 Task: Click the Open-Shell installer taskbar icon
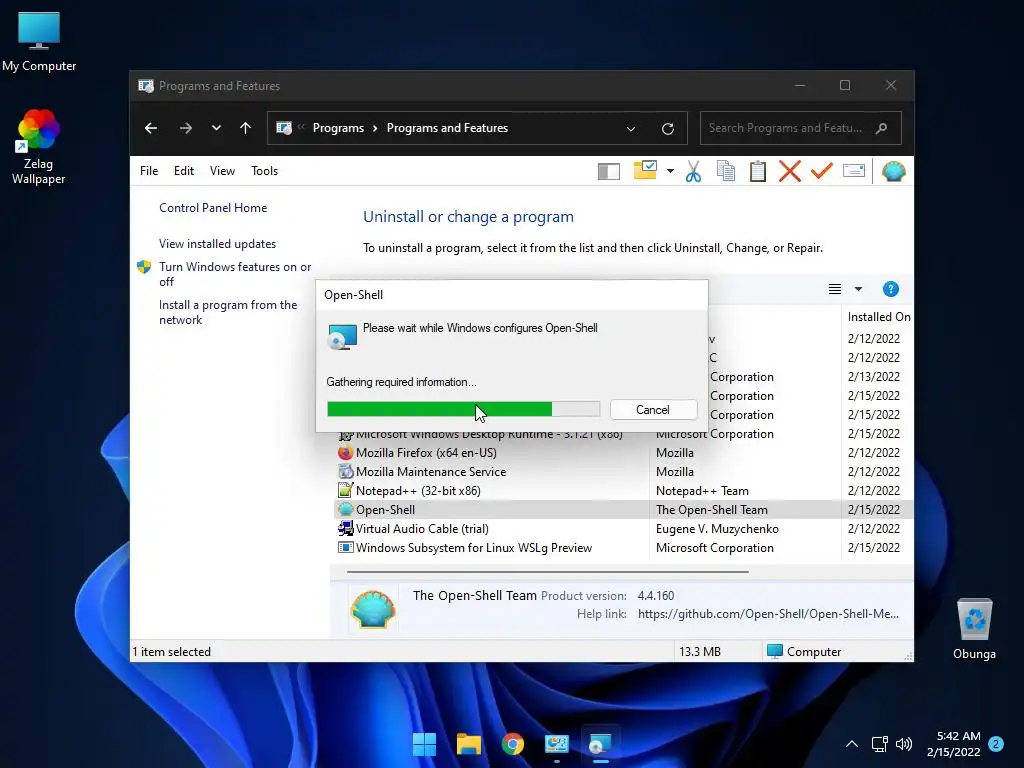pos(600,744)
